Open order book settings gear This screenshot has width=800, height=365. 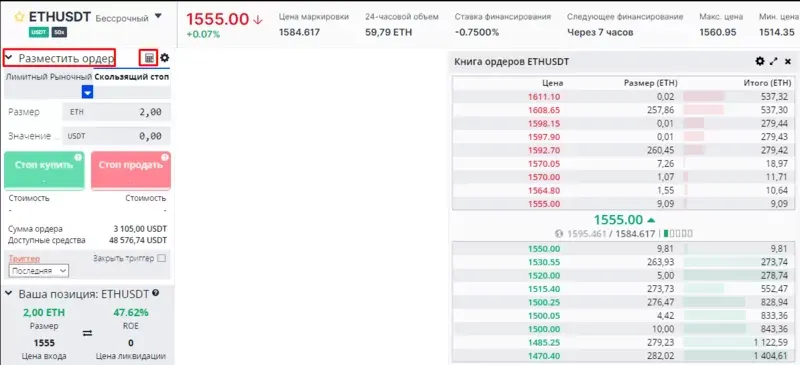pos(760,61)
